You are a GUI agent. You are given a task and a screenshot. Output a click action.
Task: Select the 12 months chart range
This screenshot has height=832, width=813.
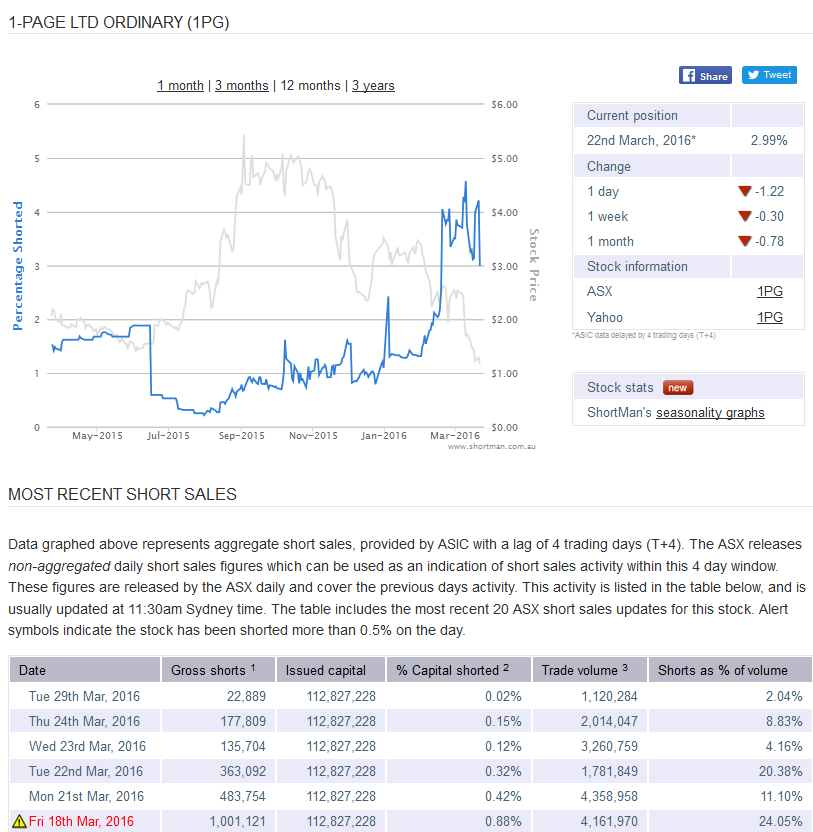point(310,85)
